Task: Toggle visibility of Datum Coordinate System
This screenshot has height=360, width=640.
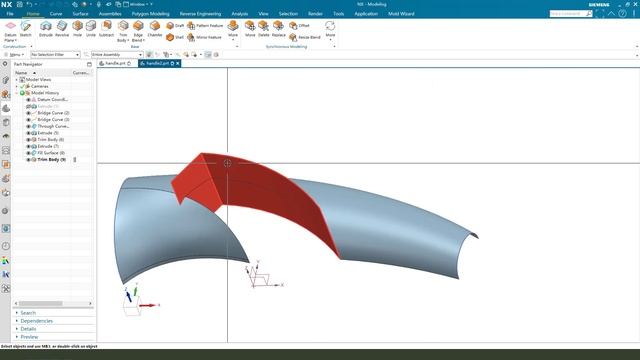Action: [28, 100]
